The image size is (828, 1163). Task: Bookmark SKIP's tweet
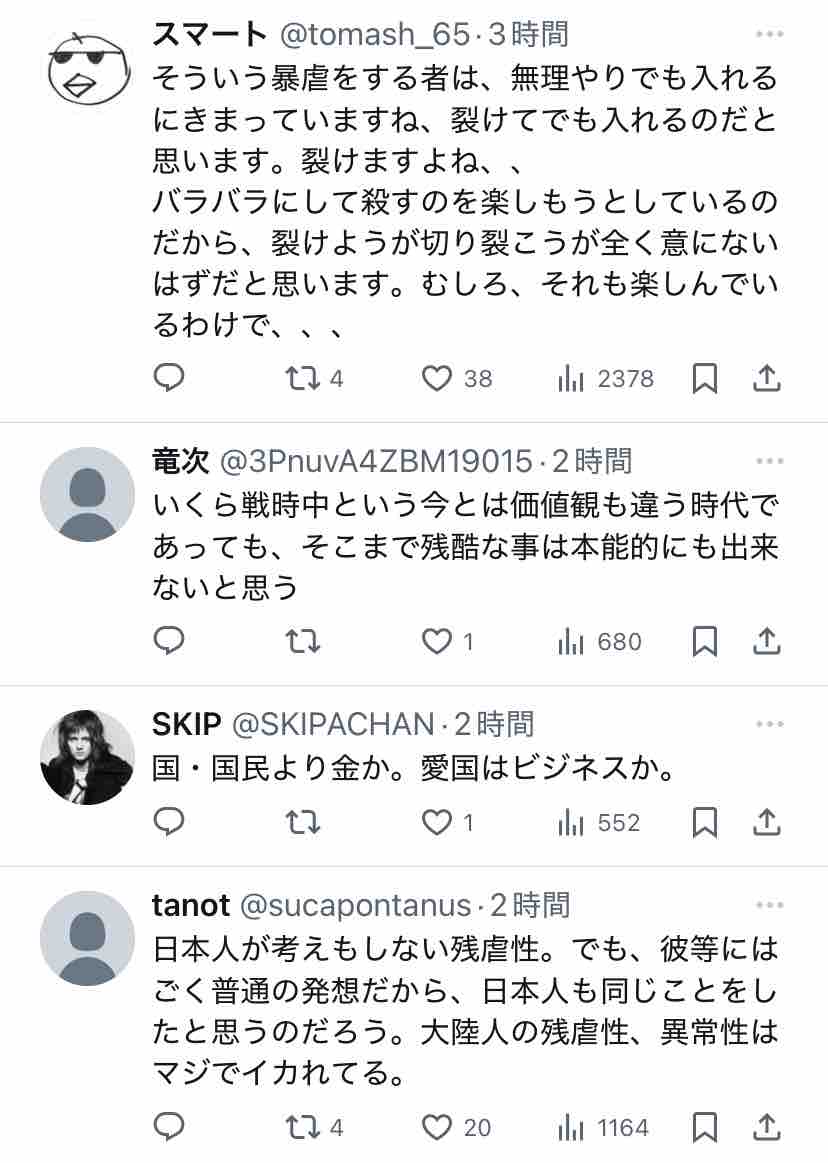coord(705,822)
